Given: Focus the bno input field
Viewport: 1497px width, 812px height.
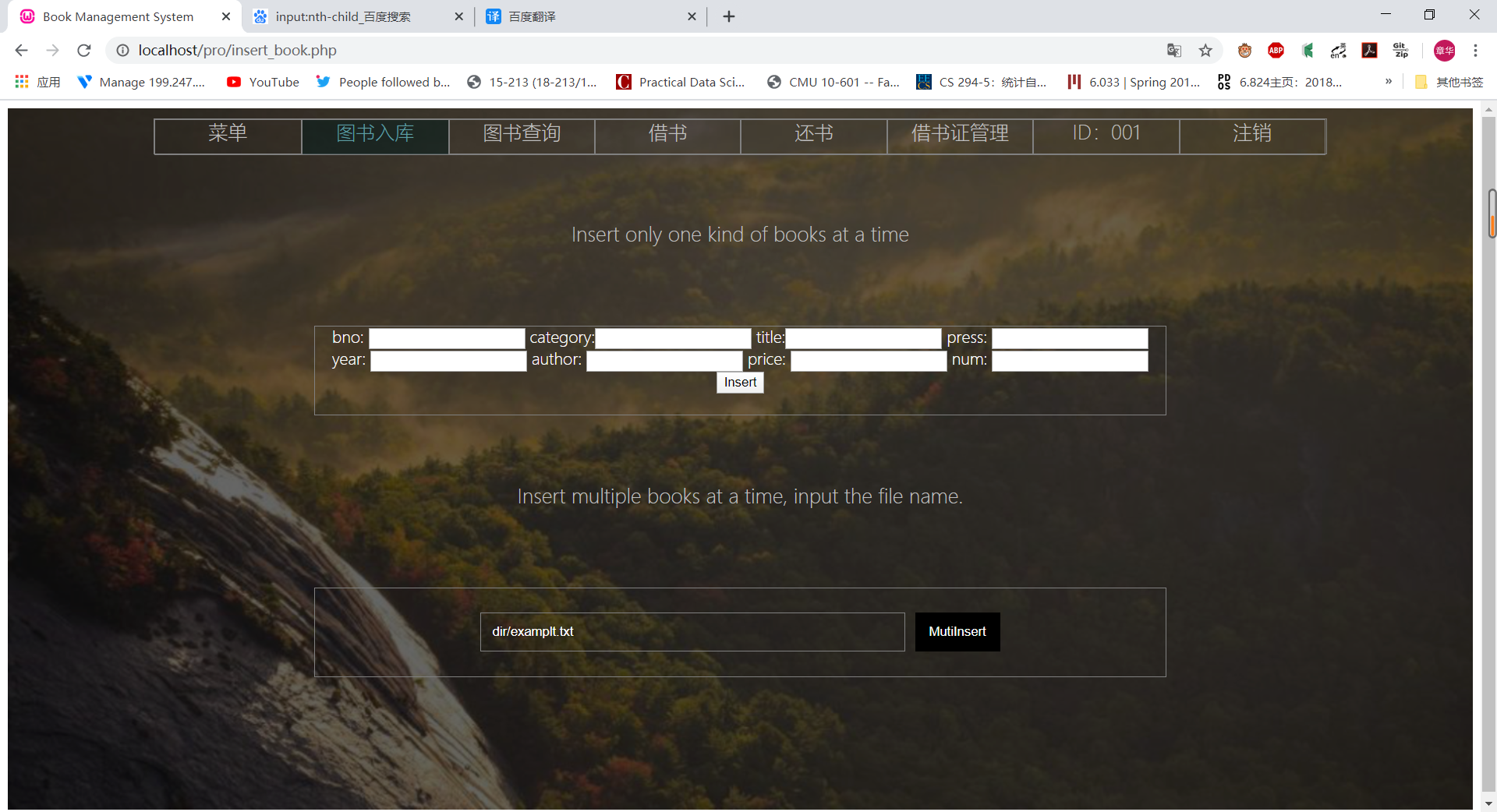Looking at the screenshot, I should coord(447,338).
